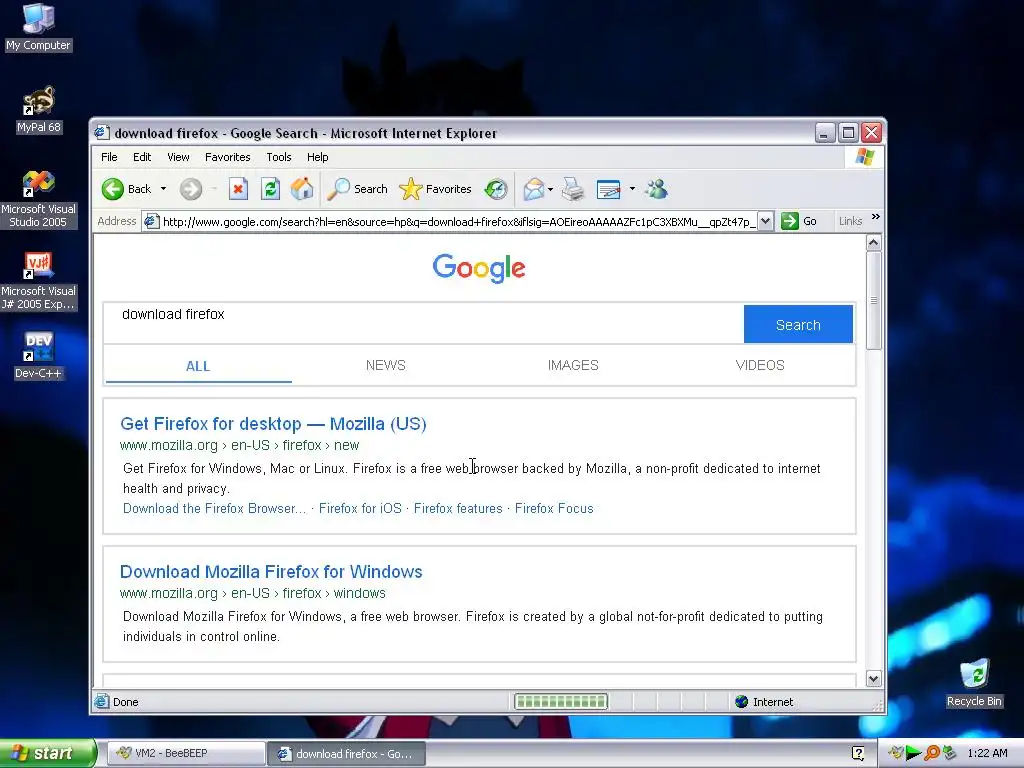Switch to the NEWS tab
This screenshot has width=1024, height=768.
[385, 366]
